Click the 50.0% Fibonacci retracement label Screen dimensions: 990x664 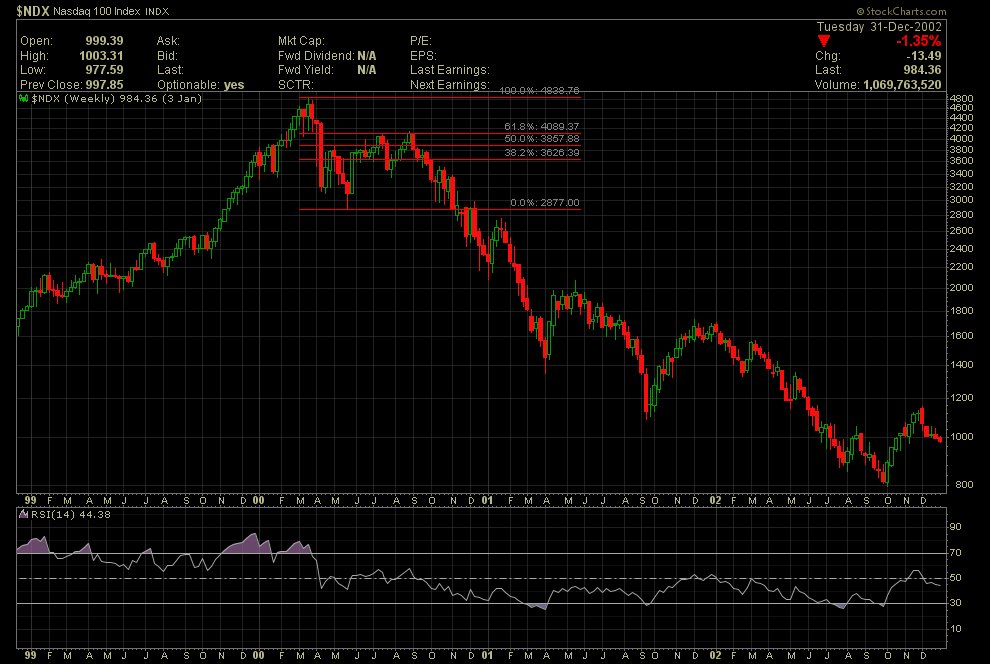coord(541,138)
